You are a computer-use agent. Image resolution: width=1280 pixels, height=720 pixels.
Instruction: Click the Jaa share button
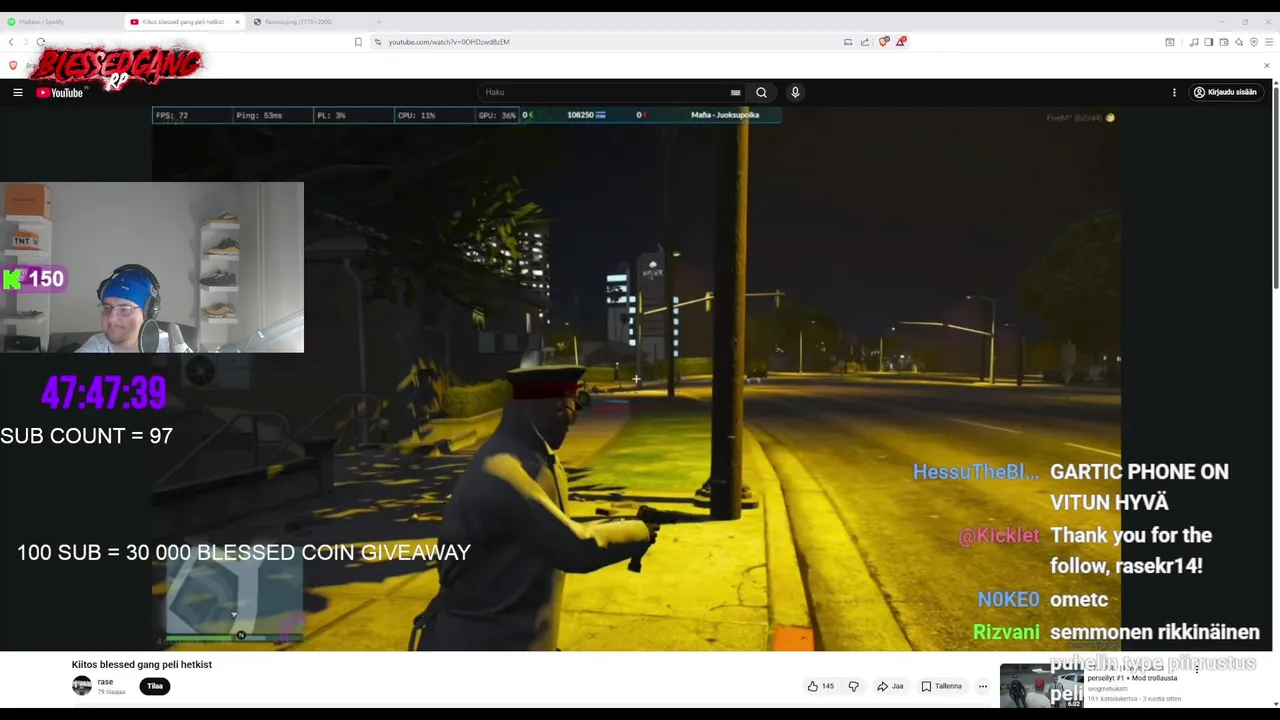(x=890, y=686)
